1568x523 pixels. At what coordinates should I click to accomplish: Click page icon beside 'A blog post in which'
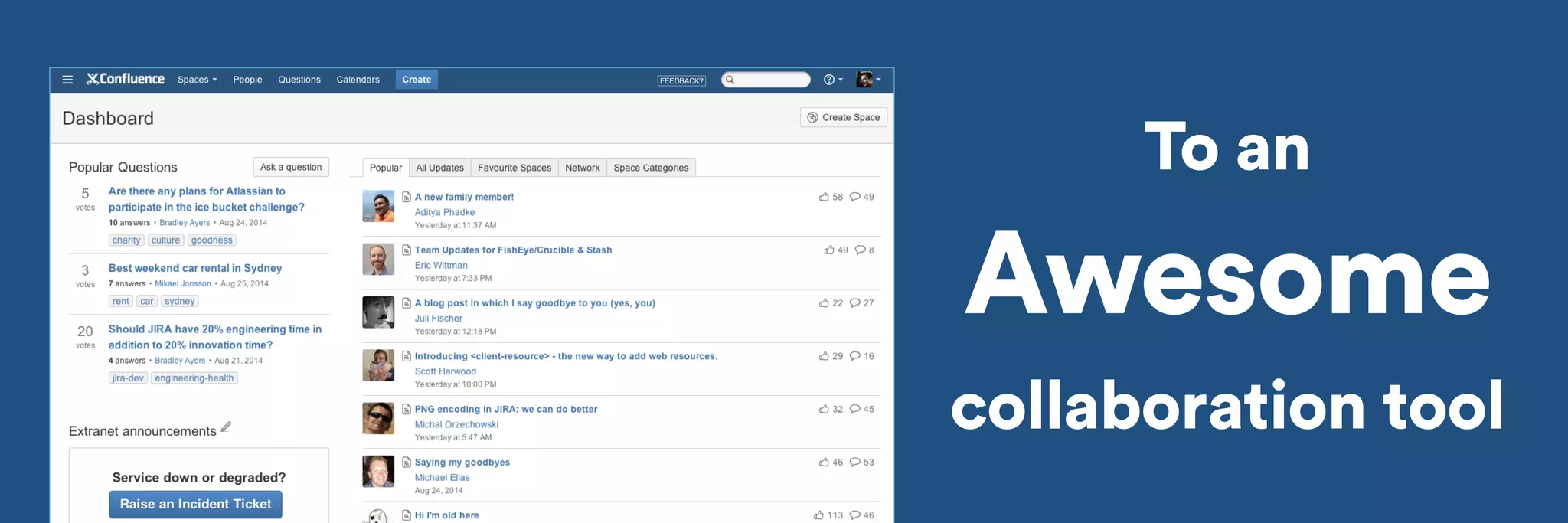click(407, 303)
